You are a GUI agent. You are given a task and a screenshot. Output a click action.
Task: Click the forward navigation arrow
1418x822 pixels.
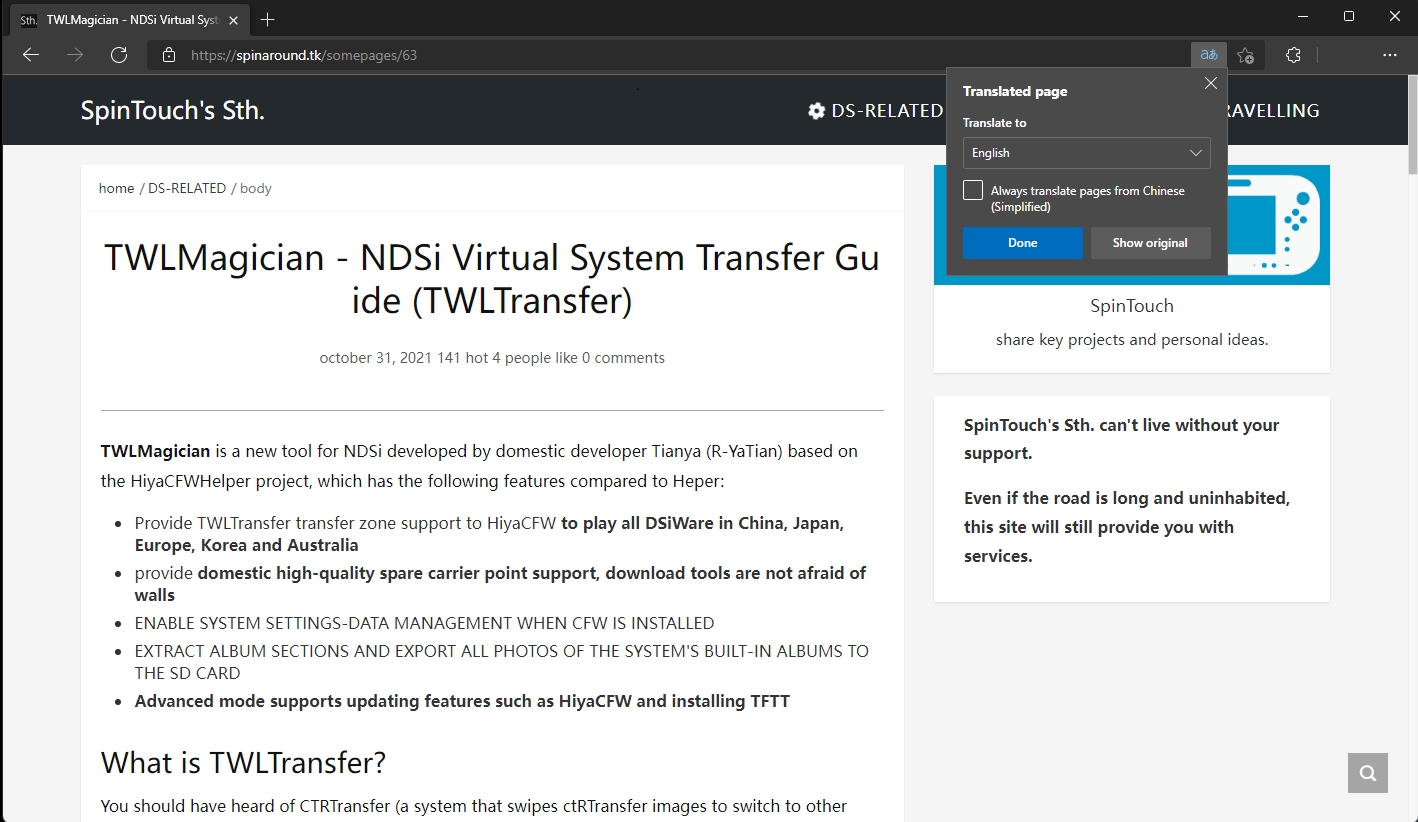(75, 55)
